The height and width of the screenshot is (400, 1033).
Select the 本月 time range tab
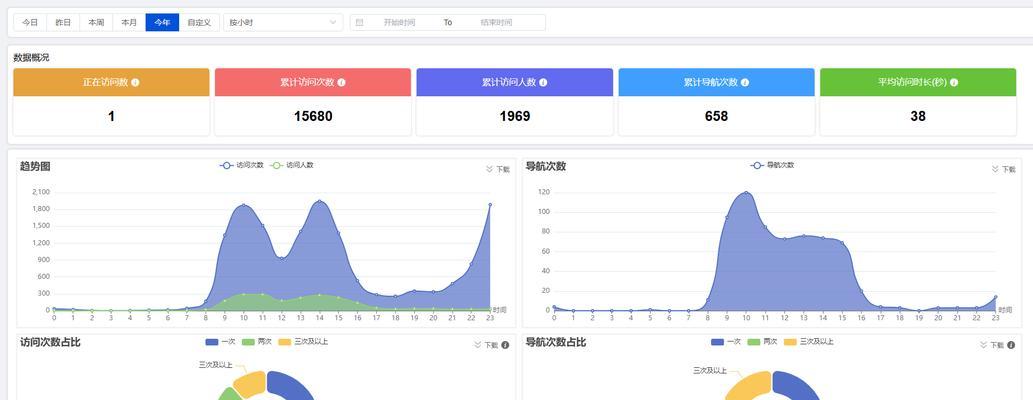(x=129, y=22)
